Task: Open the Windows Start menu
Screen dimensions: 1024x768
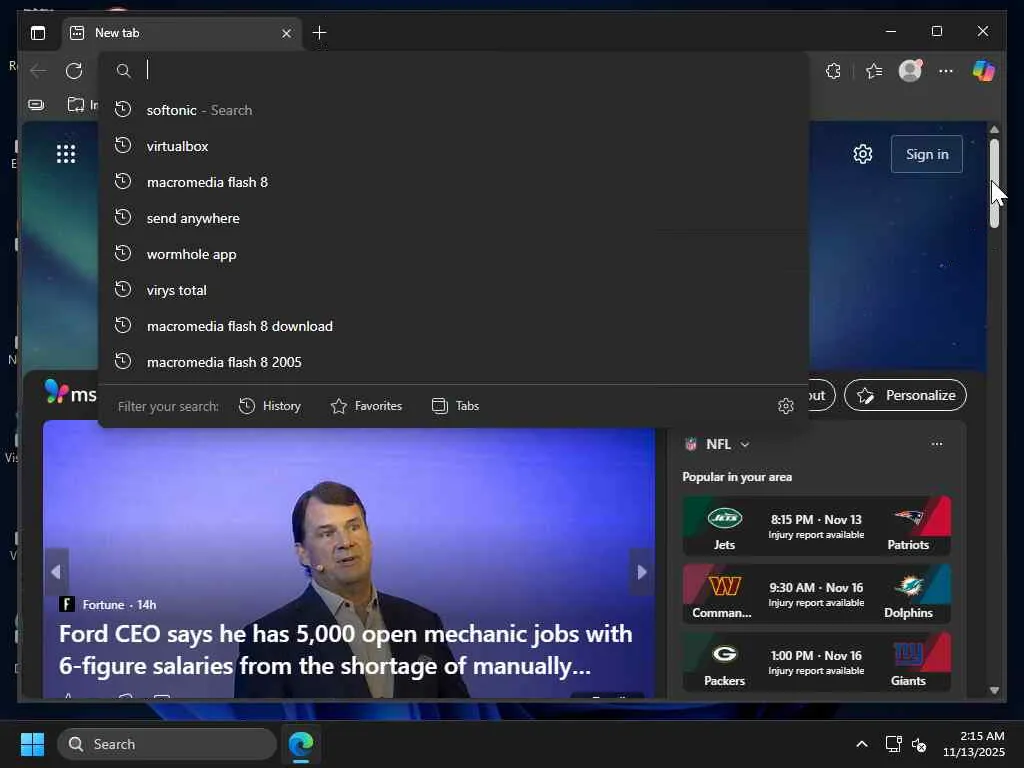Action: (x=32, y=744)
